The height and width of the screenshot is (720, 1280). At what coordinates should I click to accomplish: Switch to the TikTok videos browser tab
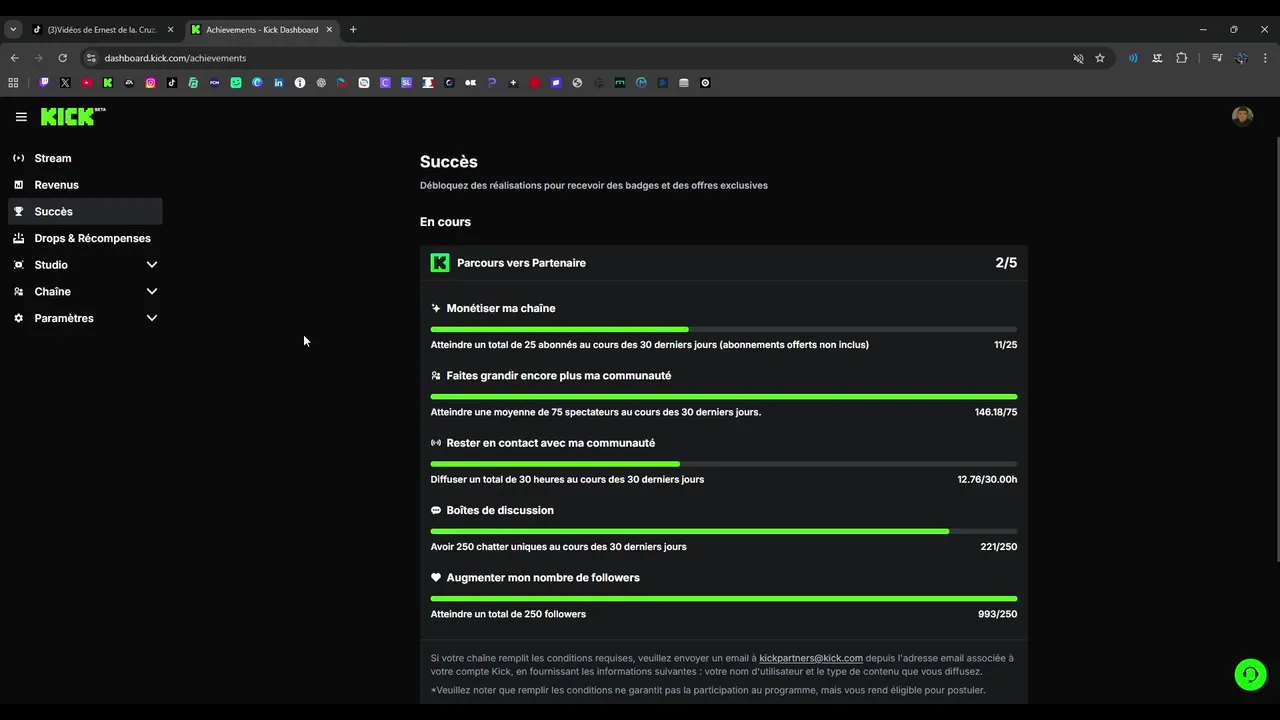pos(100,30)
